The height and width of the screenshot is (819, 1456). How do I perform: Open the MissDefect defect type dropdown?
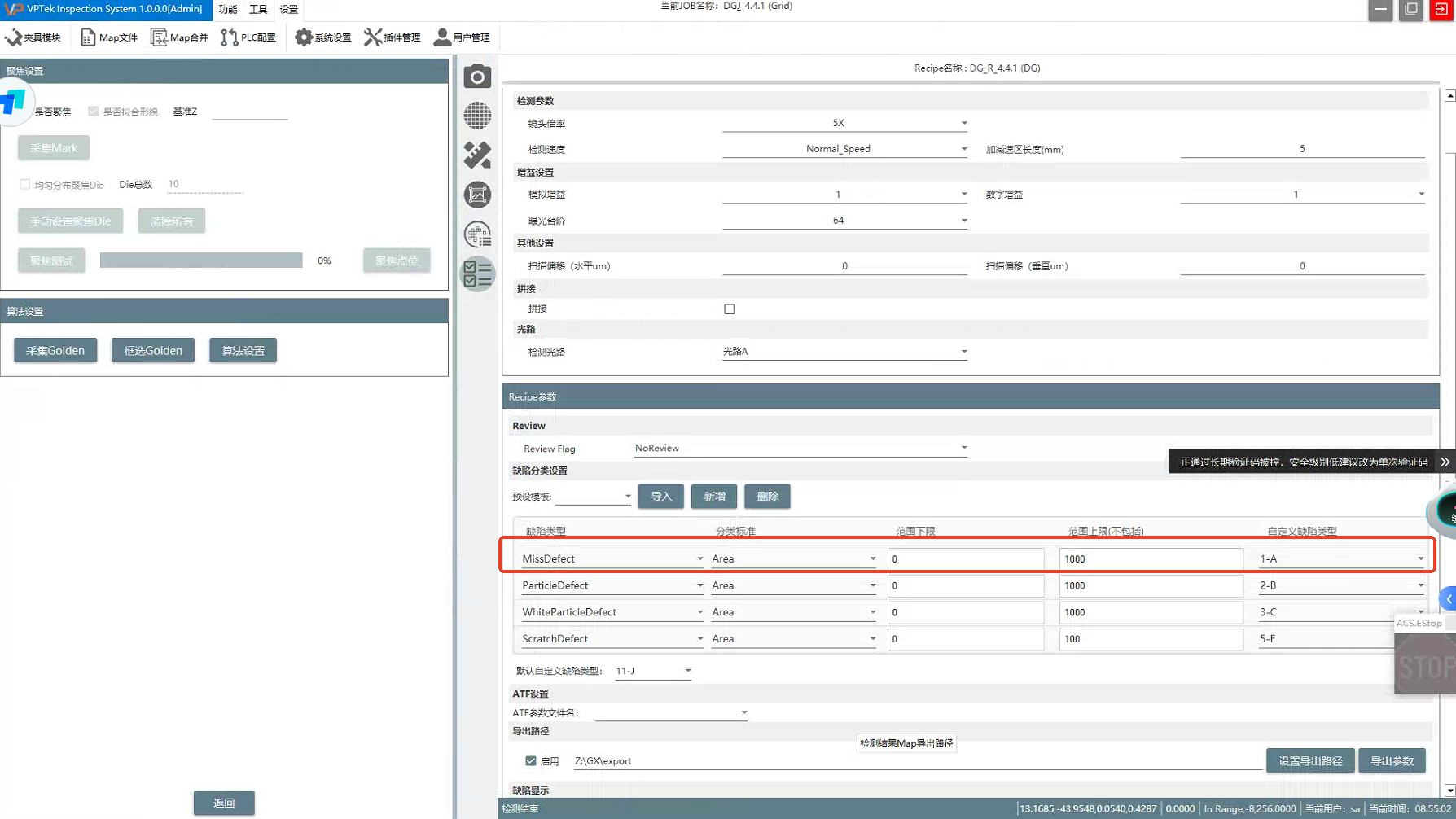point(612,558)
